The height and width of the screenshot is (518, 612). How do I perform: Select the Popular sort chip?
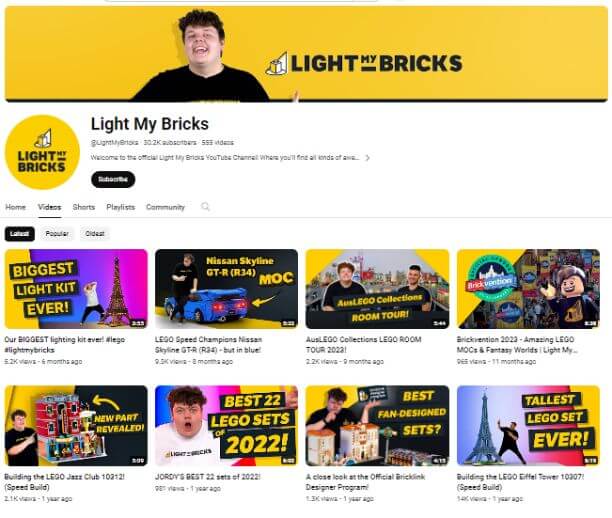(x=57, y=233)
